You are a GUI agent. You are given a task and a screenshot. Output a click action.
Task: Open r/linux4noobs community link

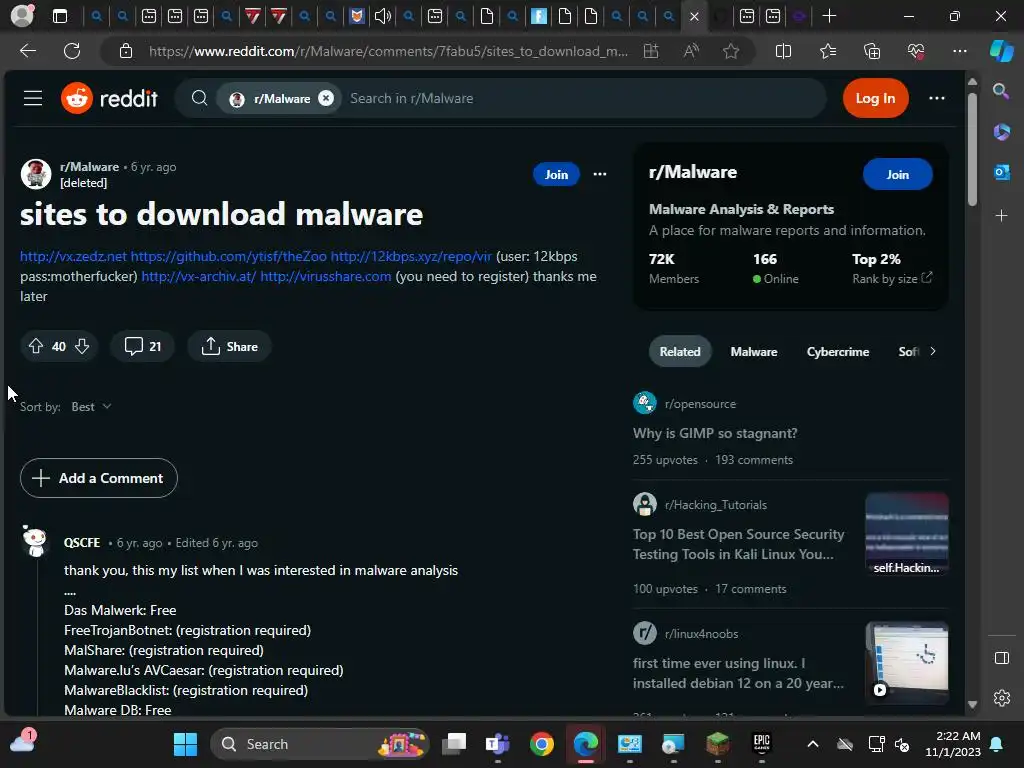click(x=701, y=633)
